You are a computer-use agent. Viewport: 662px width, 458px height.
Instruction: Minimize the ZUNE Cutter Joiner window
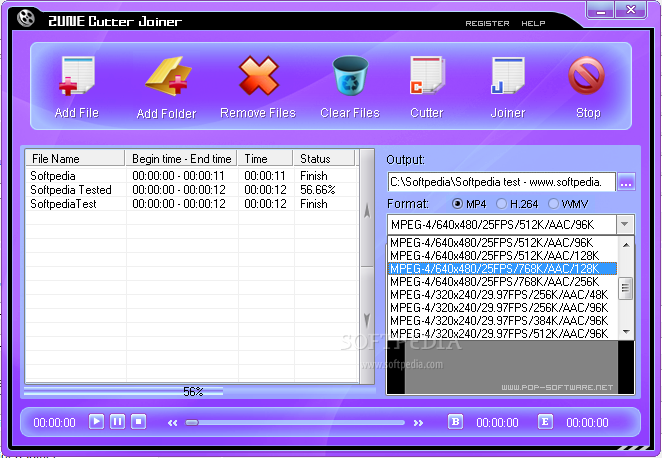click(600, 10)
